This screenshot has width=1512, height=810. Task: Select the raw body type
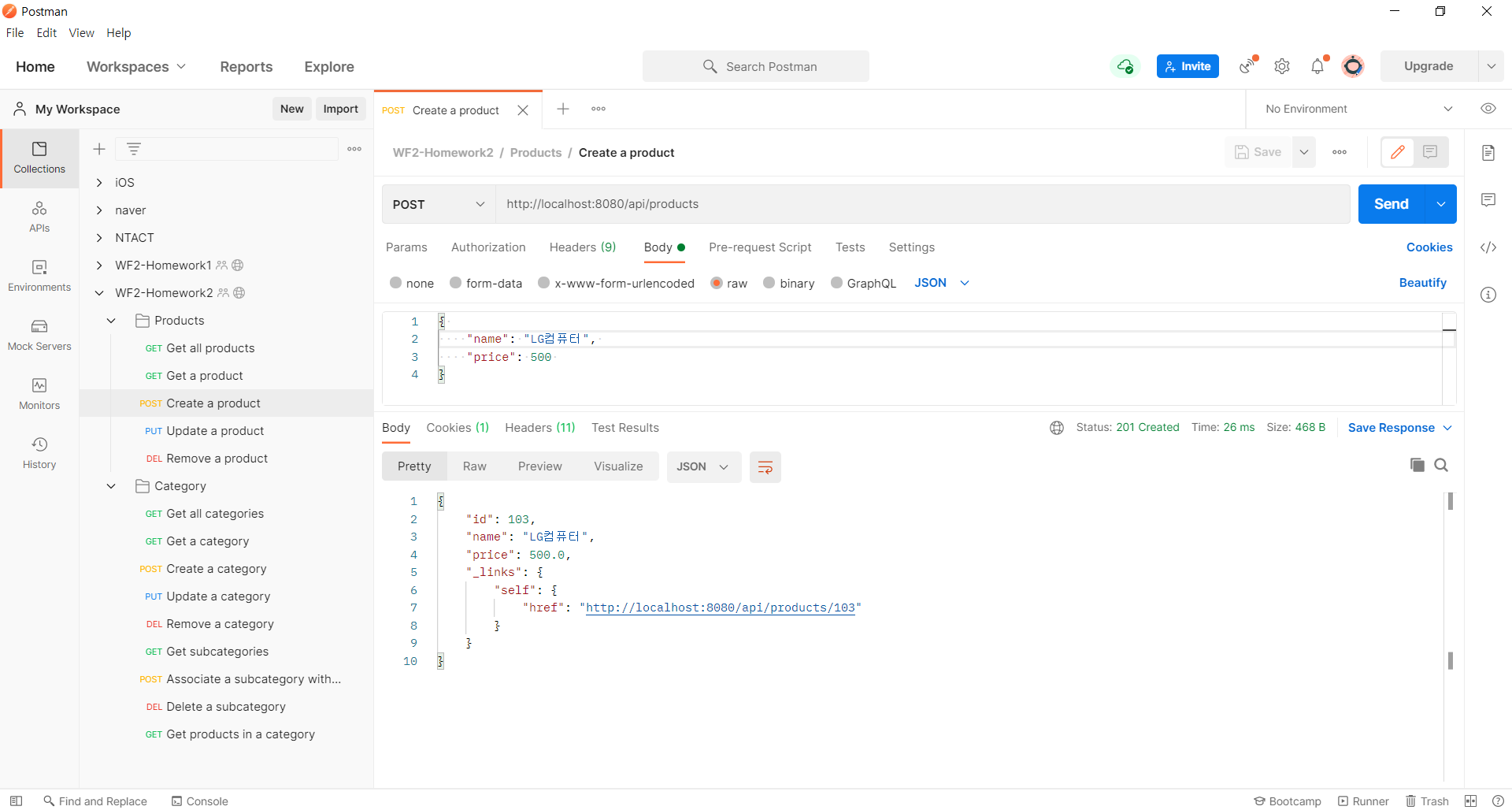717,283
